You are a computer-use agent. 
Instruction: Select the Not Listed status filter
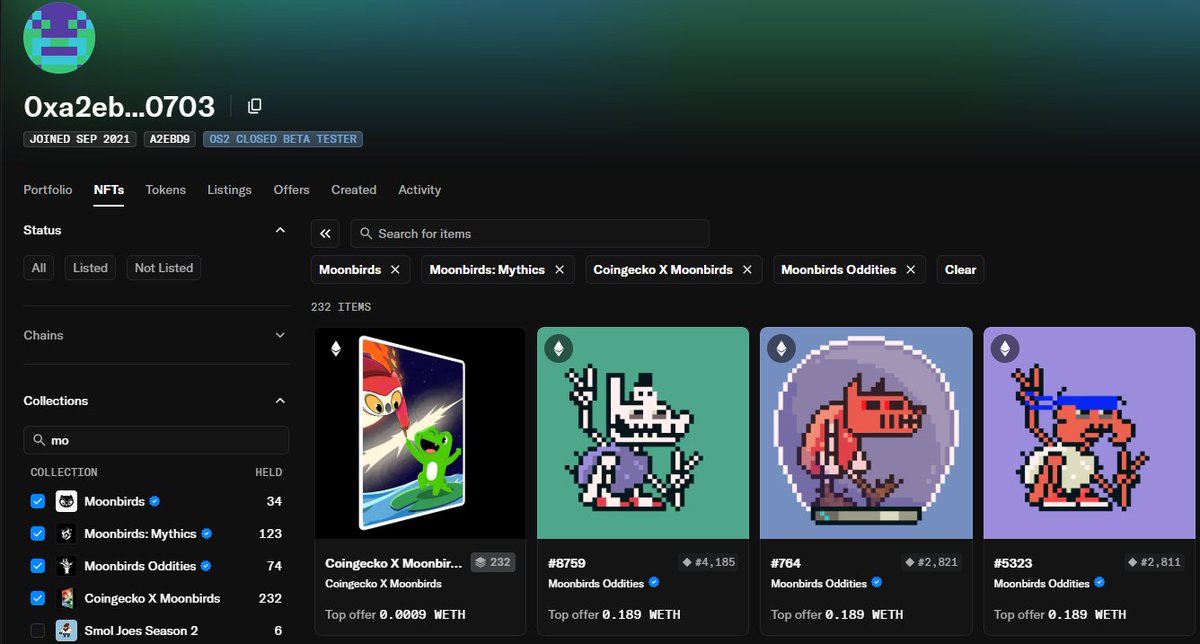click(x=164, y=268)
